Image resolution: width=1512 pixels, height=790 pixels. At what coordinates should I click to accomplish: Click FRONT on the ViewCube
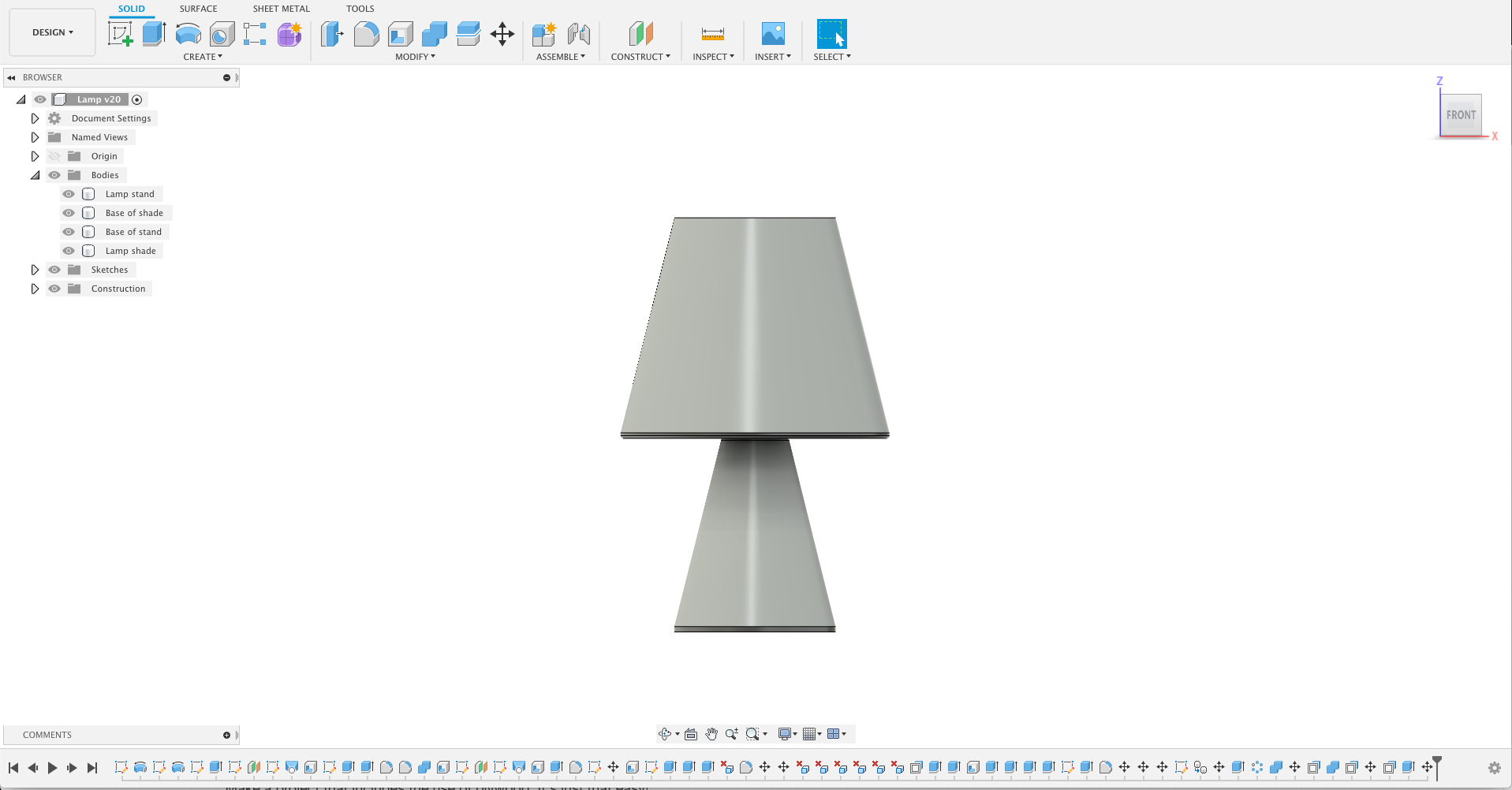pyautogui.click(x=1461, y=114)
